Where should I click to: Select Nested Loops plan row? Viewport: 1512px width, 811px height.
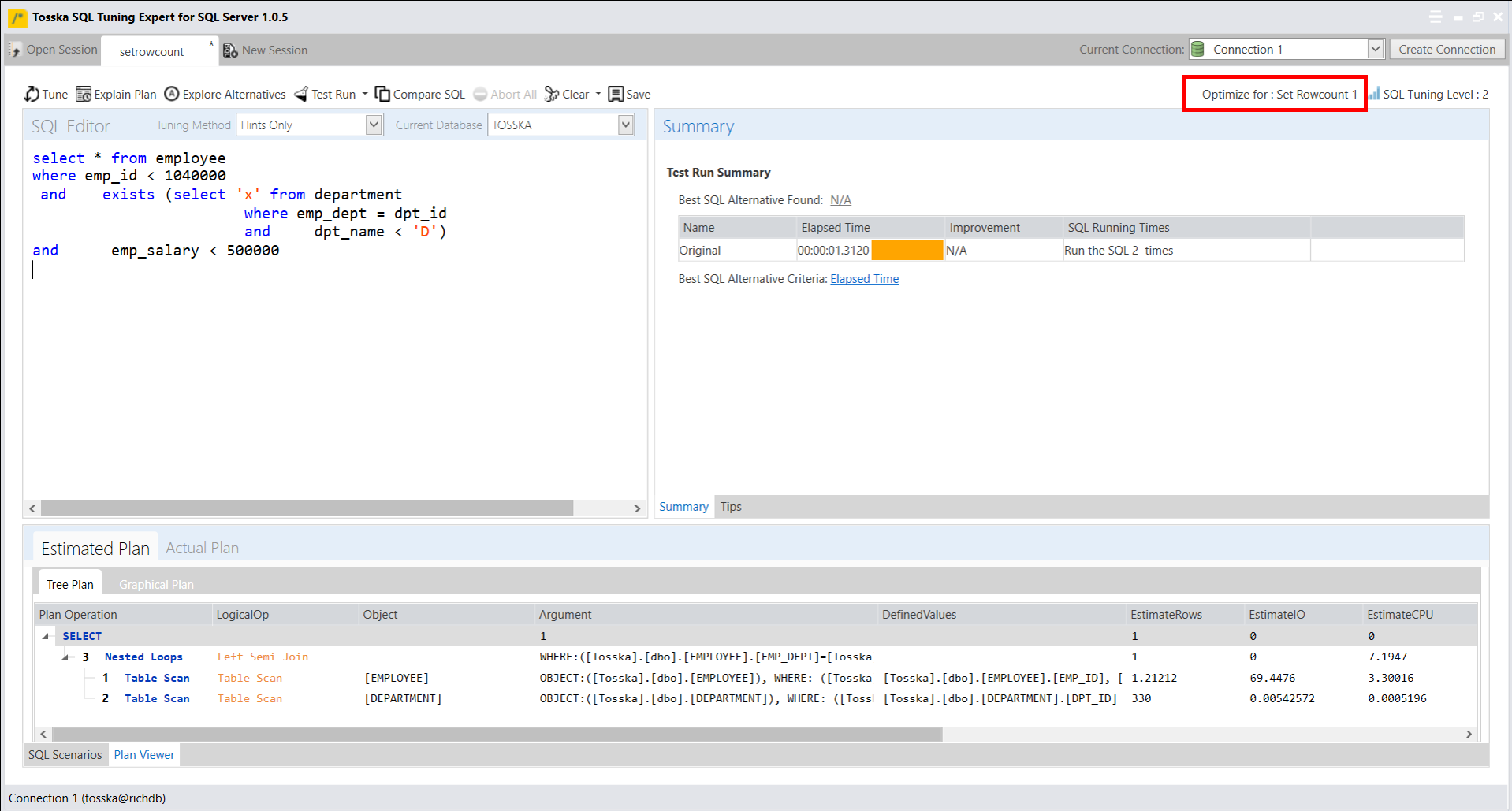click(x=757, y=657)
